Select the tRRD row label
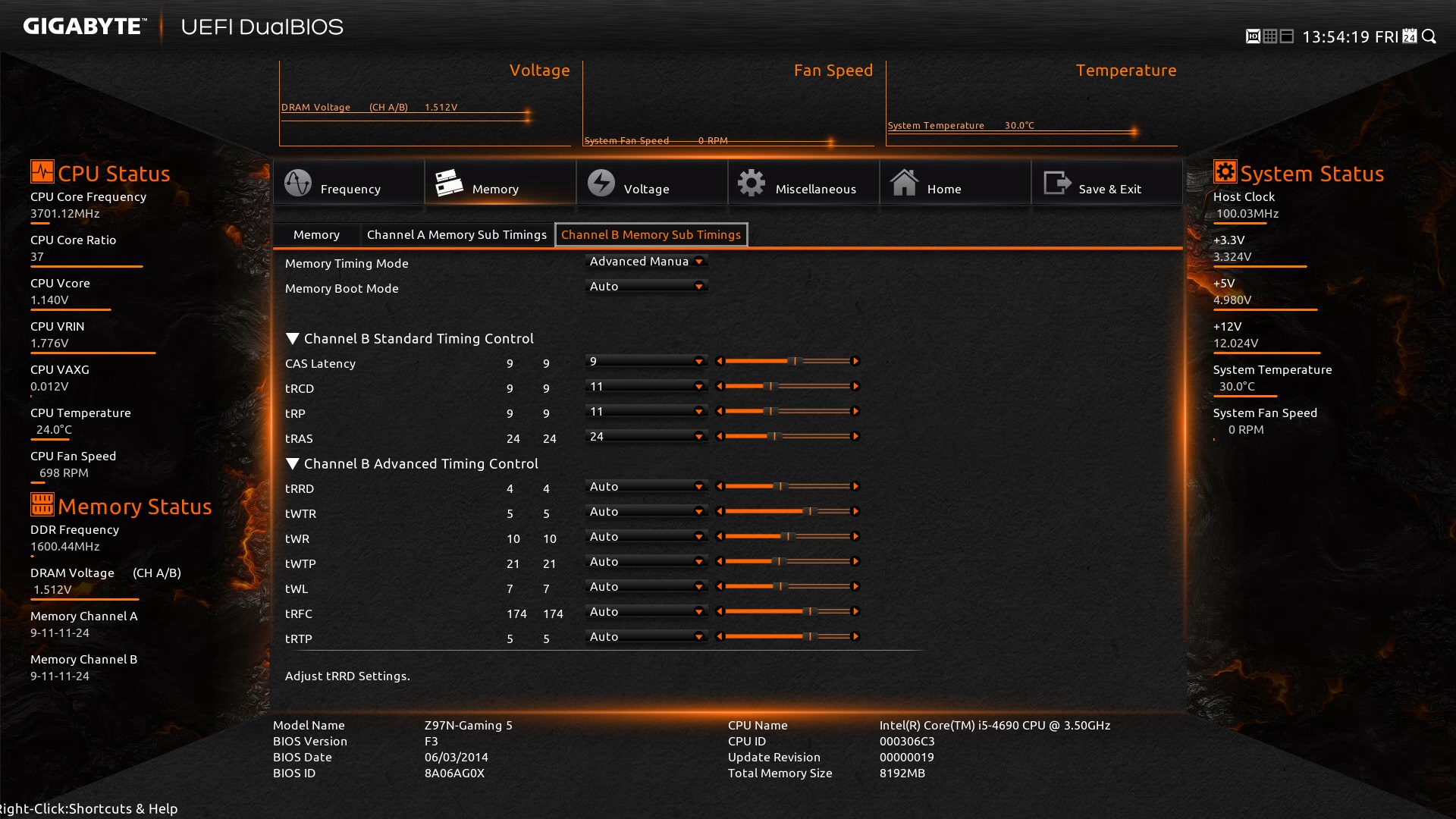This screenshot has width=1456, height=819. point(300,488)
